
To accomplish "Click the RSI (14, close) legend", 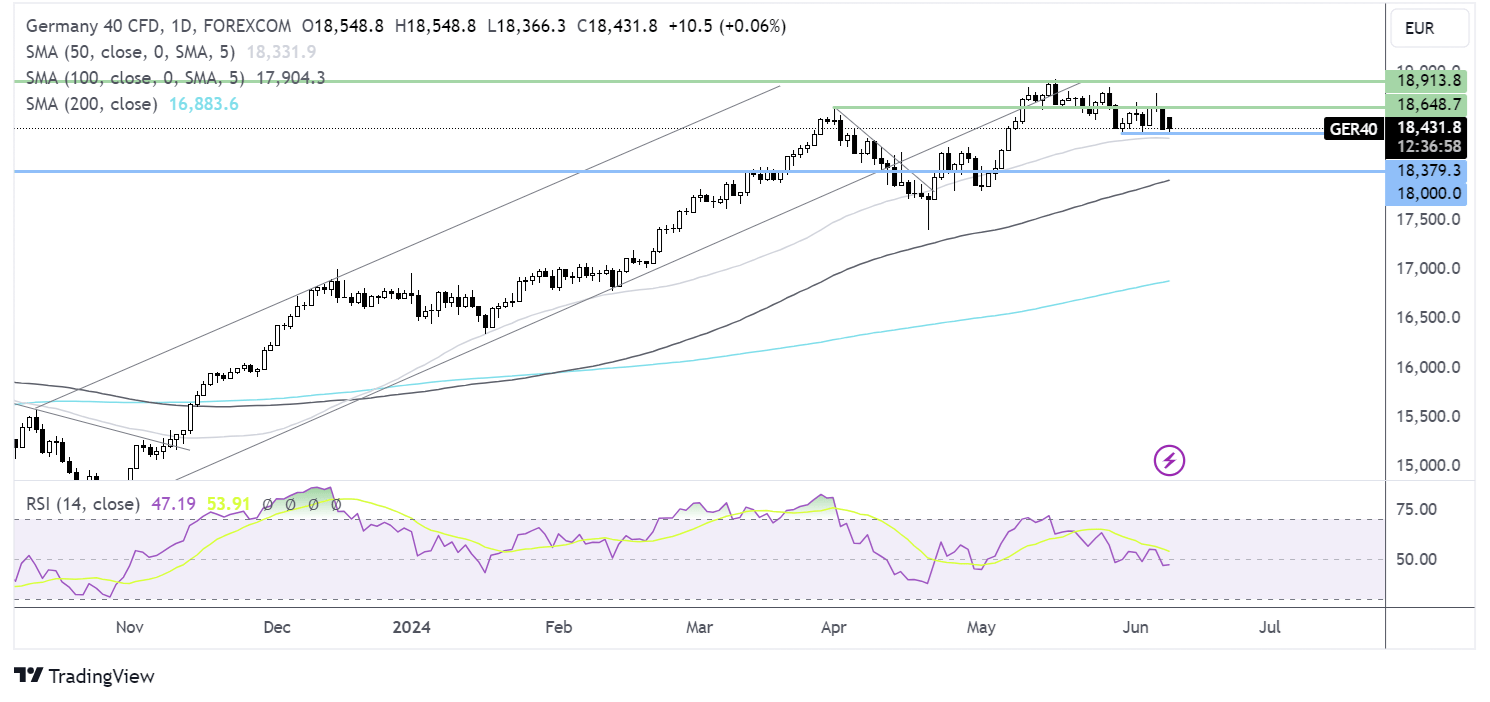I will (x=83, y=504).
